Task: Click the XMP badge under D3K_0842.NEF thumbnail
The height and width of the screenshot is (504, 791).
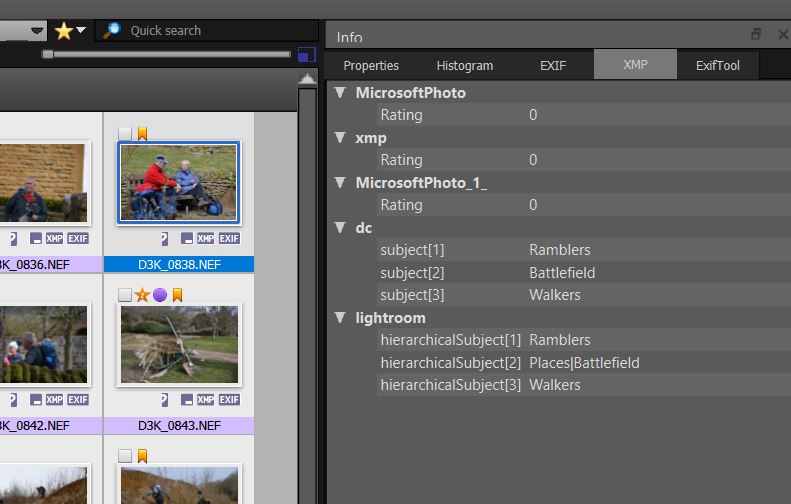Action: [x=54, y=400]
